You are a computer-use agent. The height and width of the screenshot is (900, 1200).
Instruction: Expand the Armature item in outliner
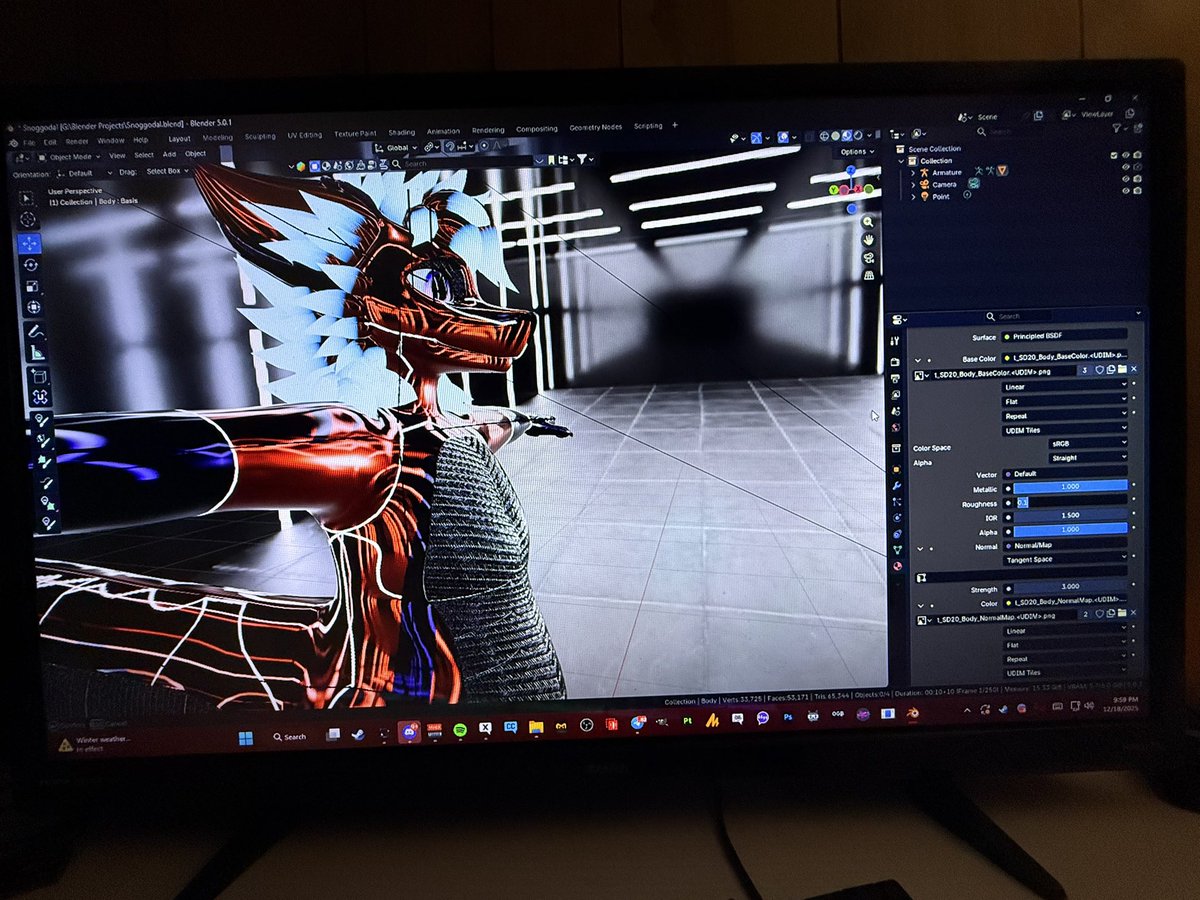pos(913,173)
